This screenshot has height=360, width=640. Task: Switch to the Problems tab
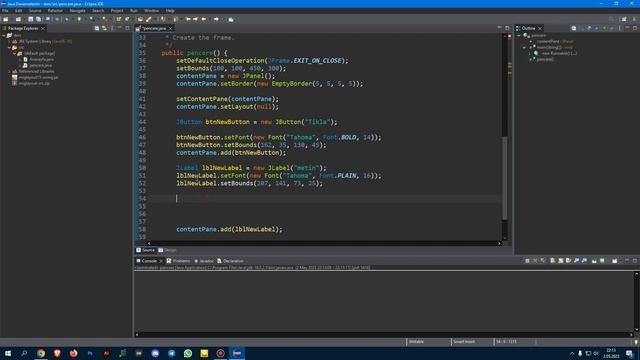[x=178, y=260]
